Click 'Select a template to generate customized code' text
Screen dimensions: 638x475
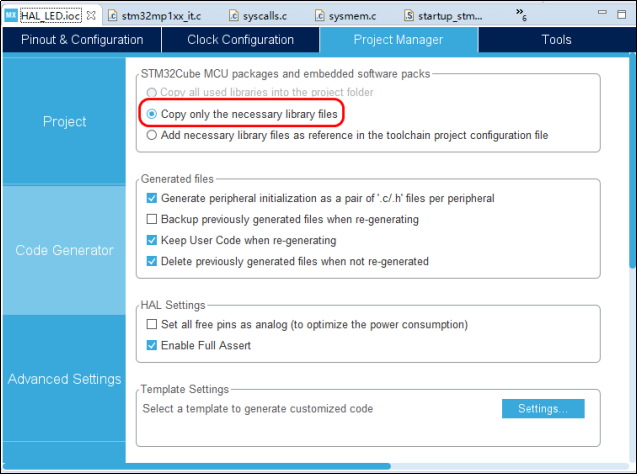(x=258, y=409)
